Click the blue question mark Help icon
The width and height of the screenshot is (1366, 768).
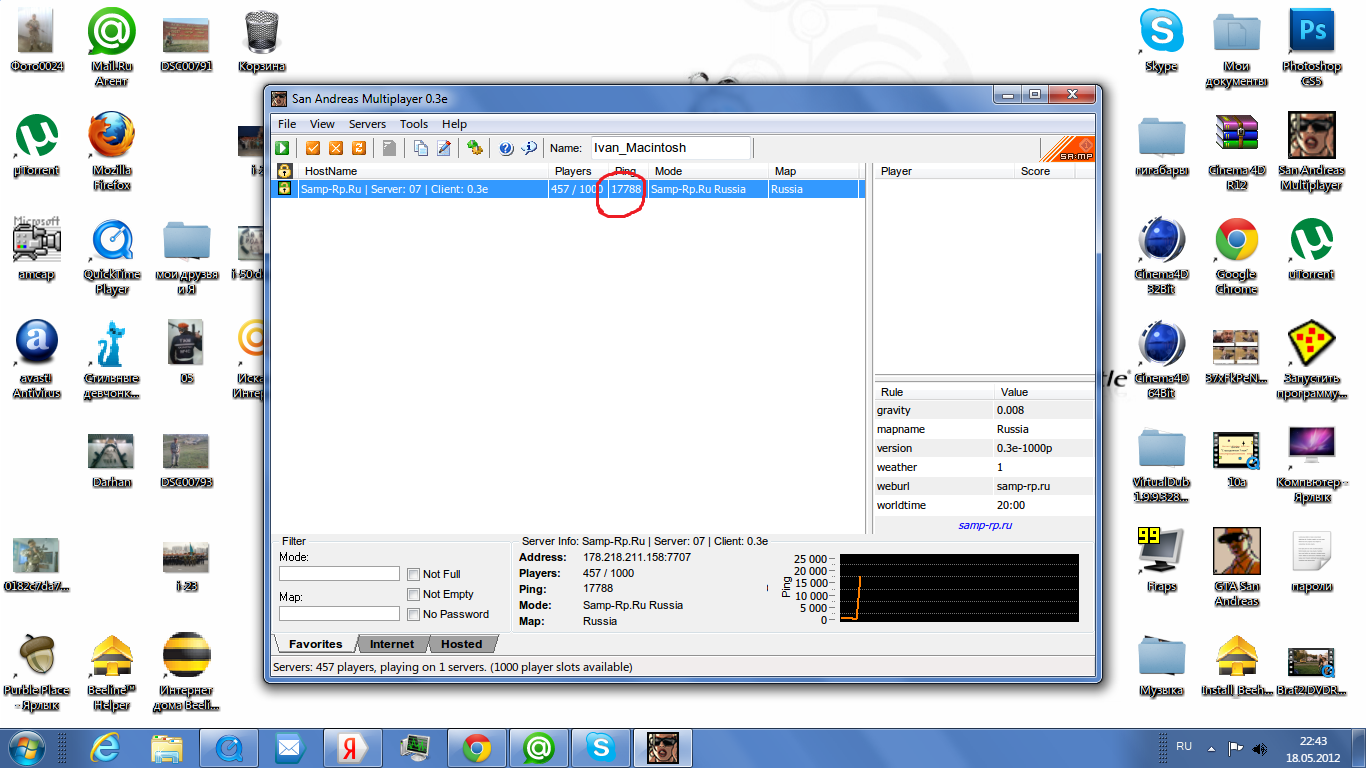click(506, 148)
